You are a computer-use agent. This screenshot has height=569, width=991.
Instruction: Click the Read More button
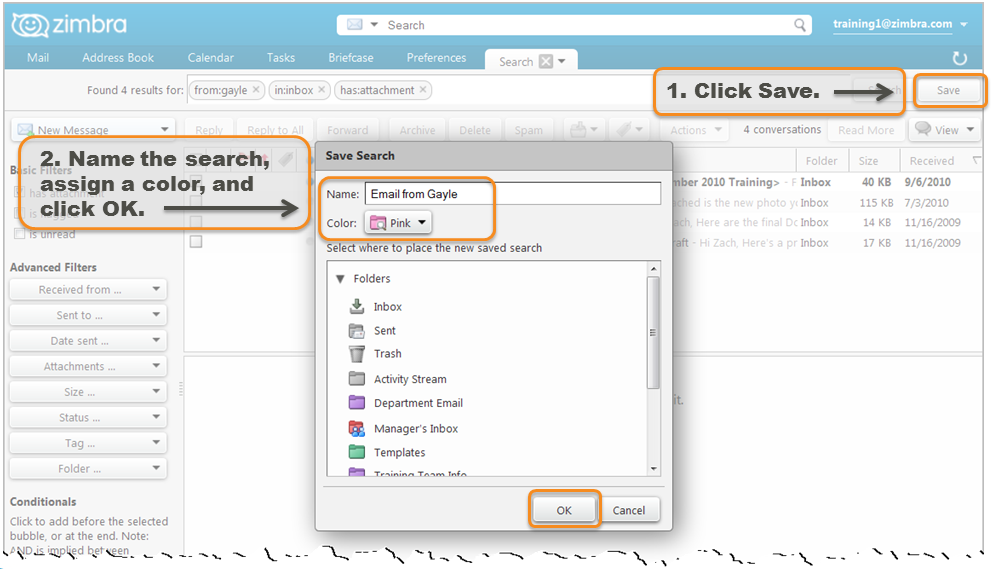[866, 130]
